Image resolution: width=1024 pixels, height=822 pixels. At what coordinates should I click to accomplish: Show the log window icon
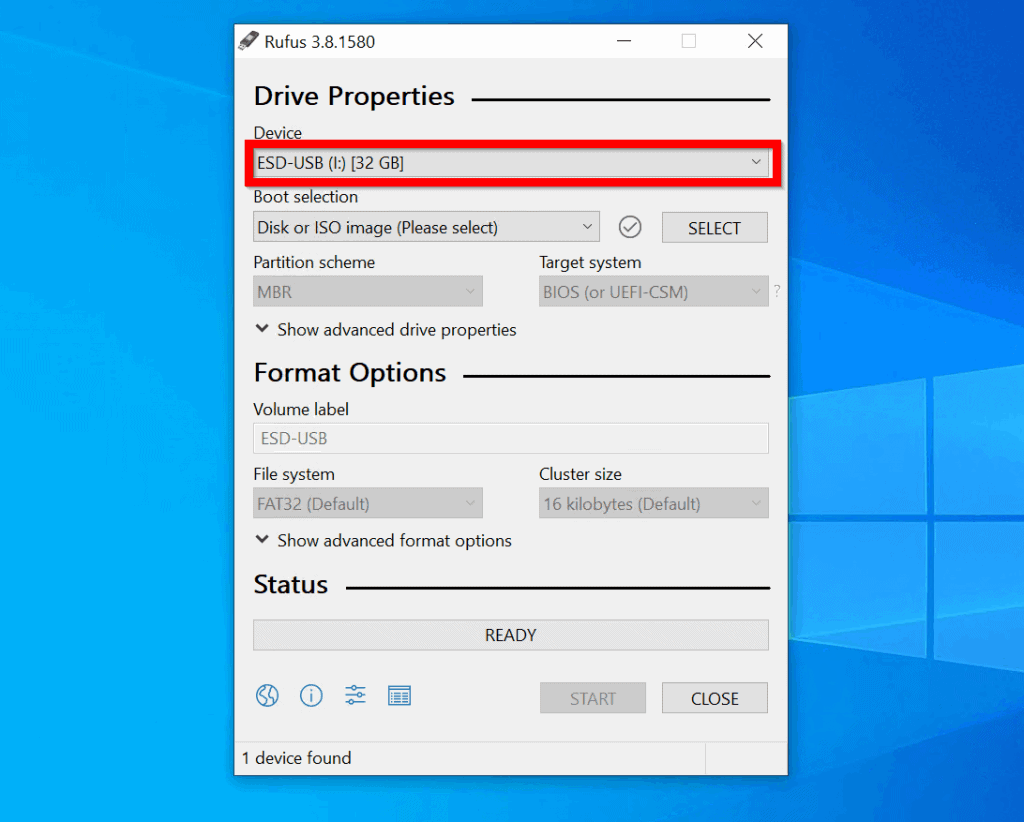click(399, 696)
